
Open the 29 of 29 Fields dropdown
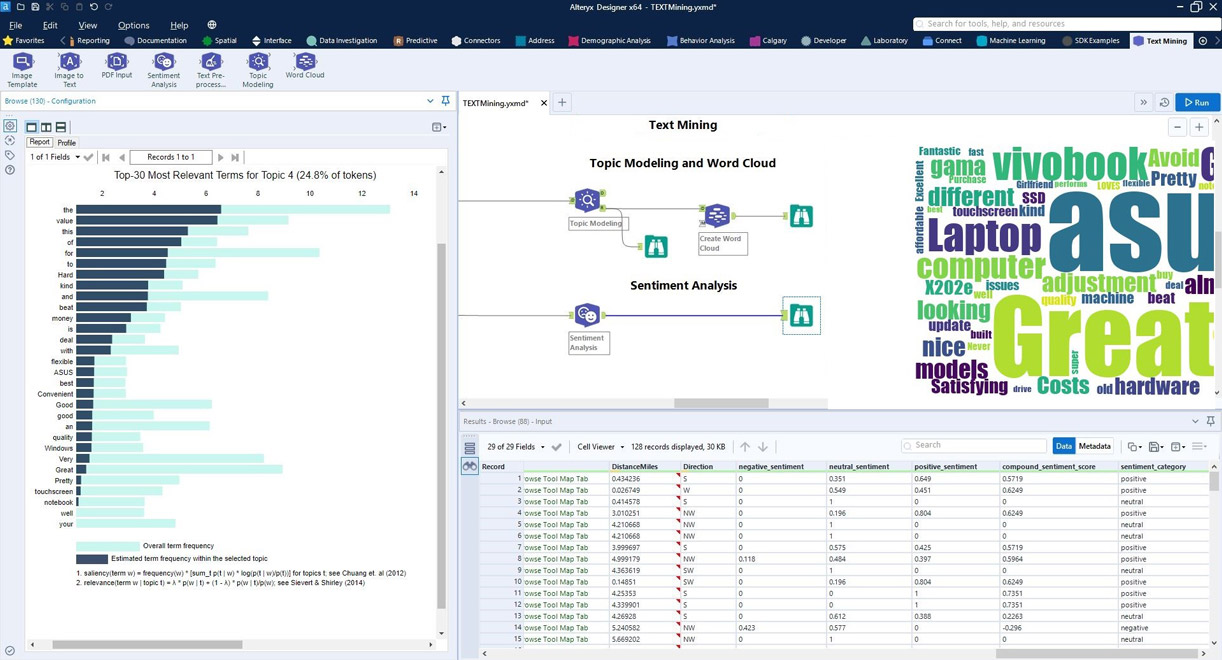tap(516, 447)
